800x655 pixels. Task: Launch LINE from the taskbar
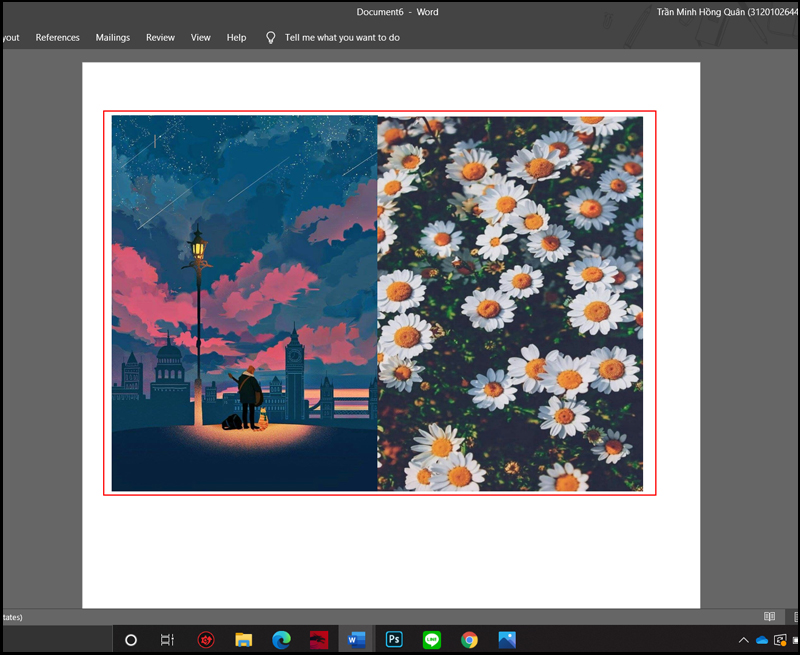(432, 640)
